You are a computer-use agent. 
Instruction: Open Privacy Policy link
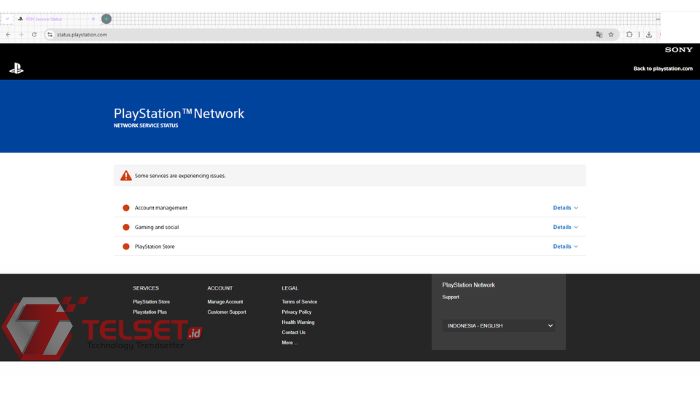[296, 312]
